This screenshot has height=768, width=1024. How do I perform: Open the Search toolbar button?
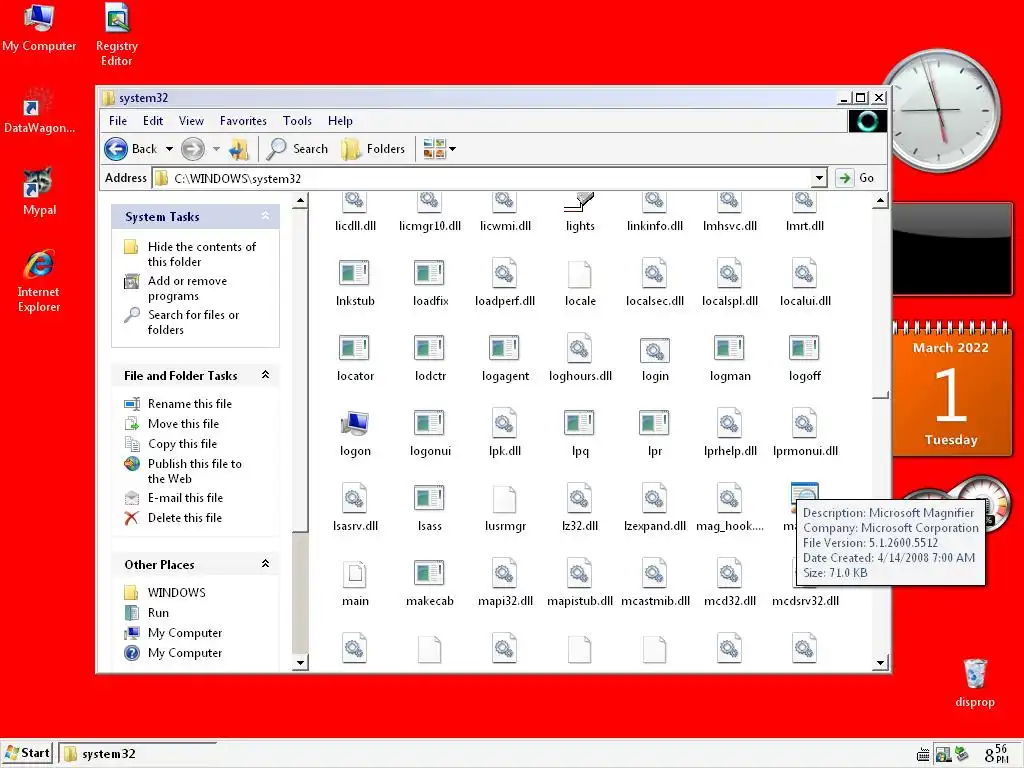tap(298, 149)
